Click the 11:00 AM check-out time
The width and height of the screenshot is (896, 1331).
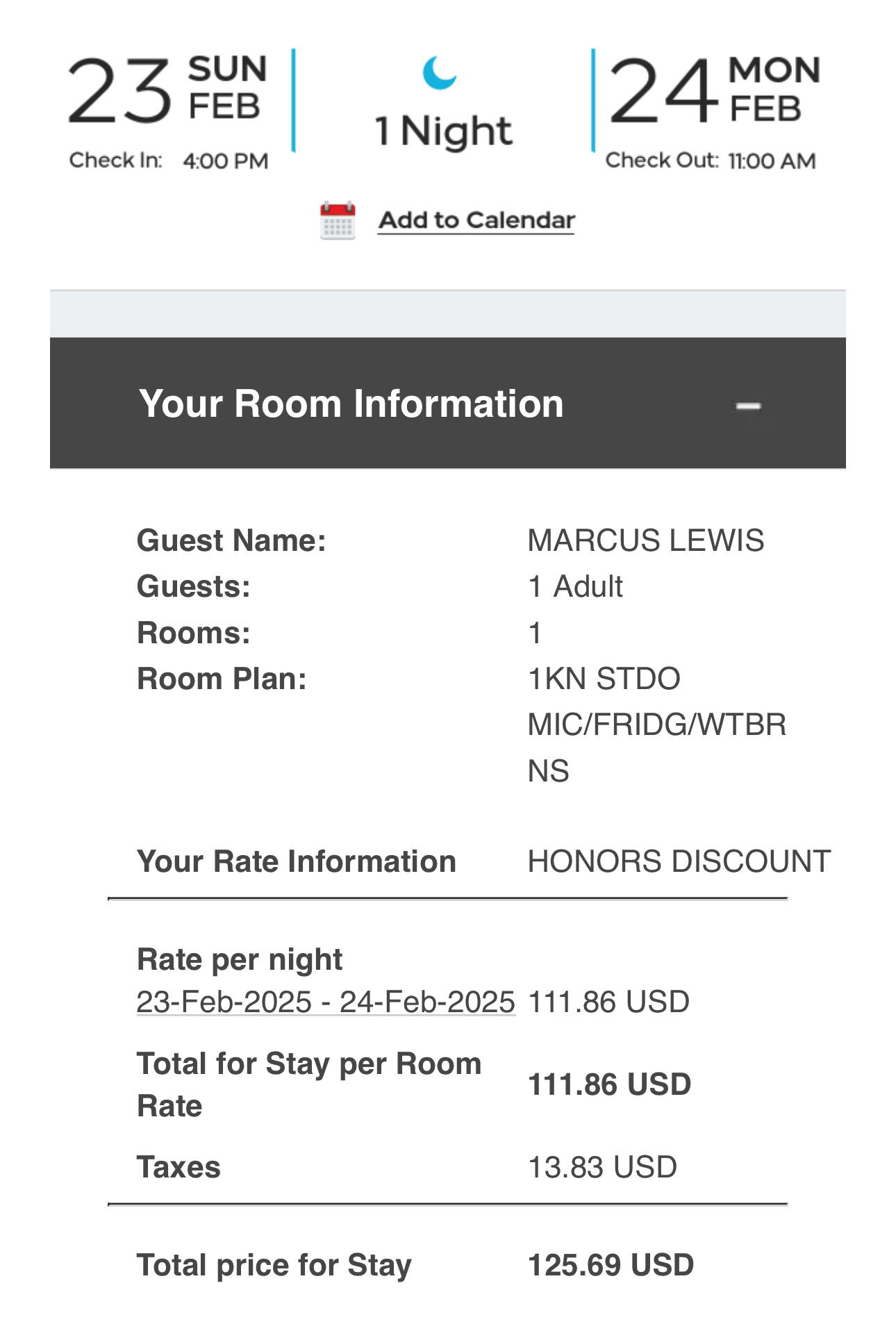tap(772, 161)
